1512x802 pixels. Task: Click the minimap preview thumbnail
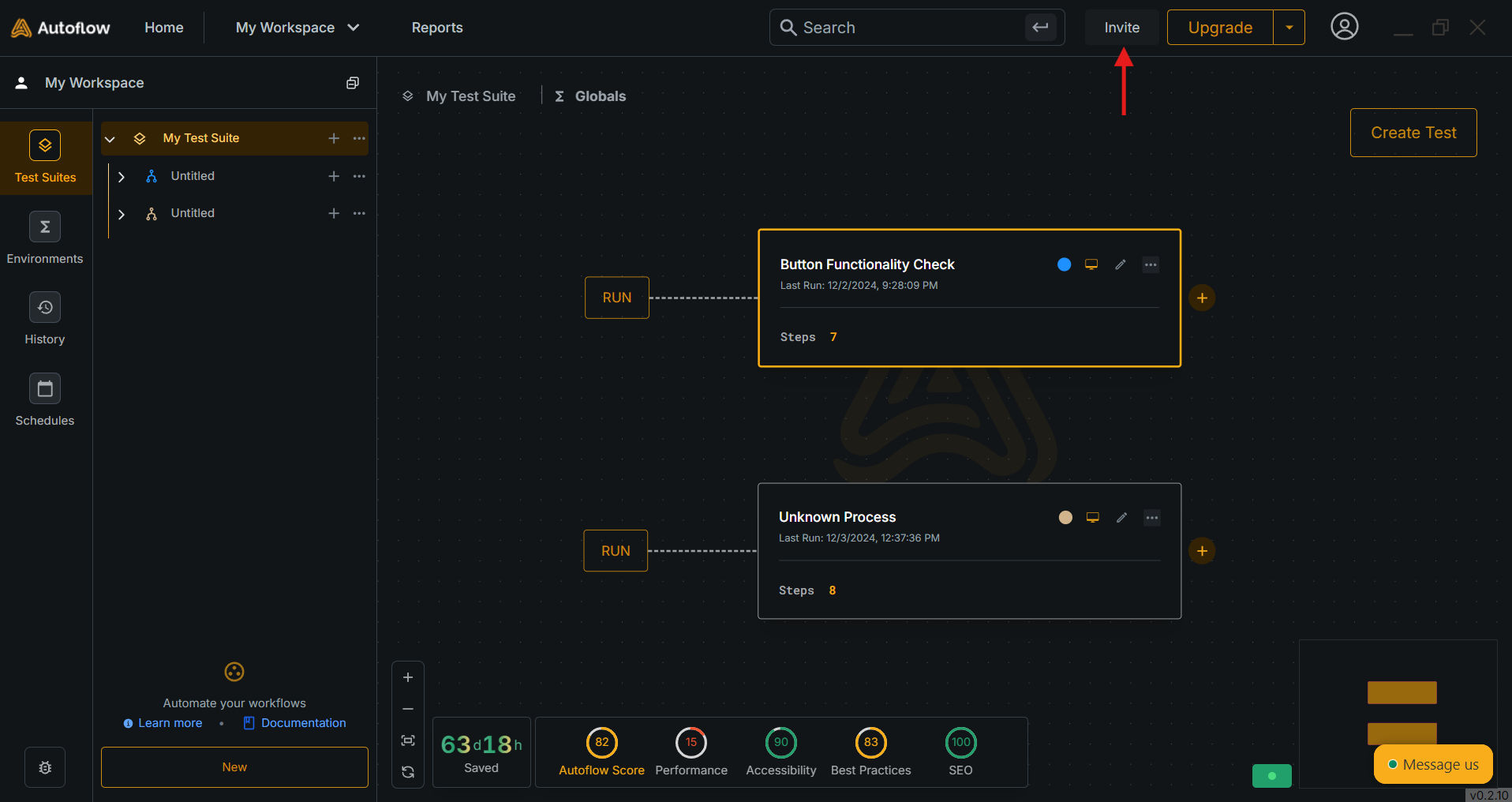tap(1398, 714)
